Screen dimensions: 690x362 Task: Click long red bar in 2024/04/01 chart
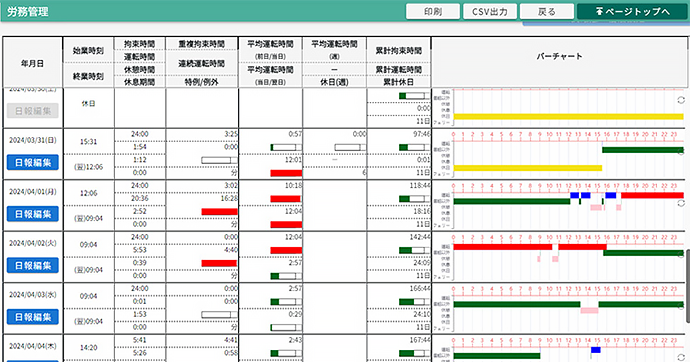coord(652,195)
